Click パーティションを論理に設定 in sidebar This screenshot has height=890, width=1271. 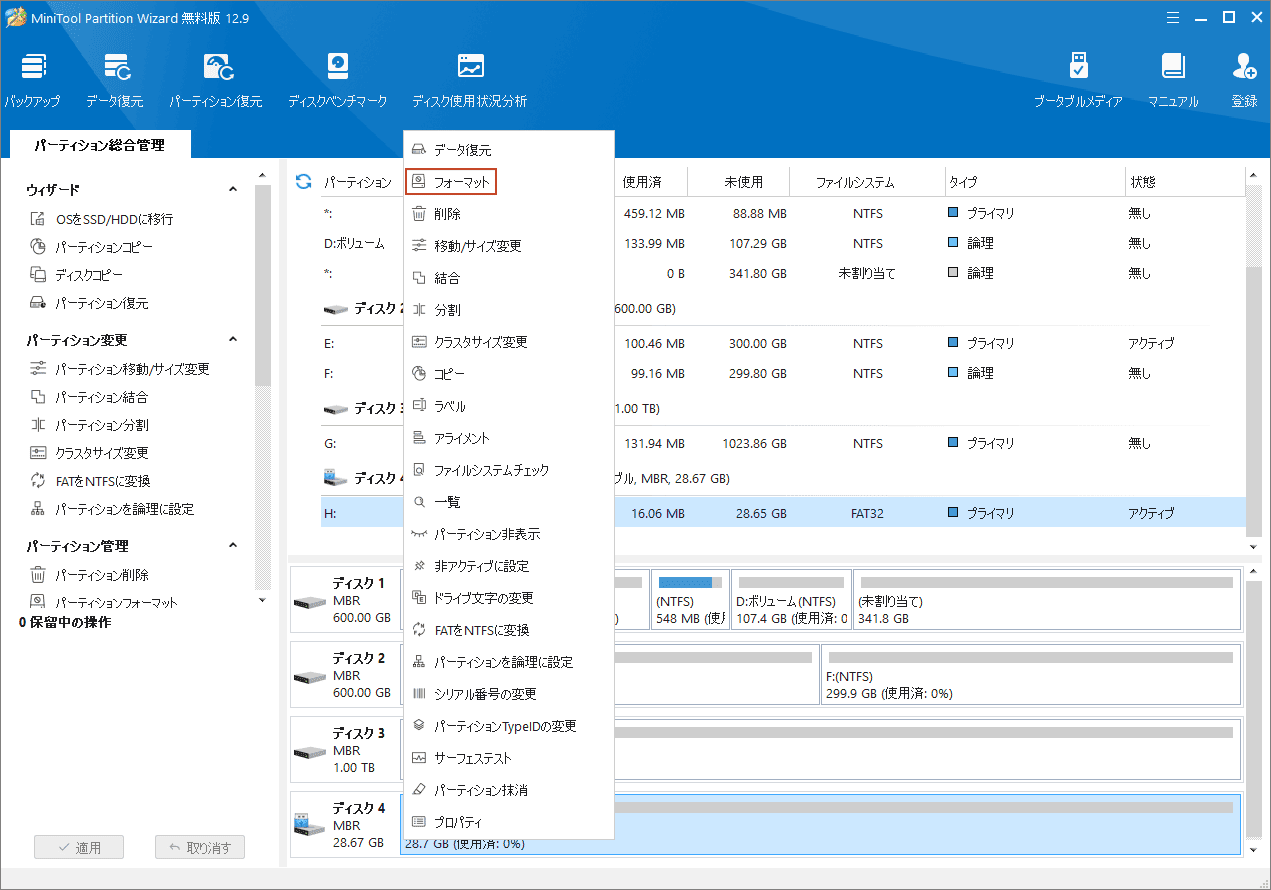[x=112, y=509]
